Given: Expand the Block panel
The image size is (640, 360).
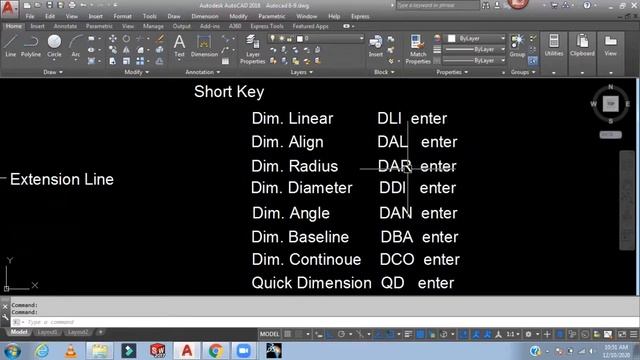Looking at the screenshot, I should pos(384,72).
